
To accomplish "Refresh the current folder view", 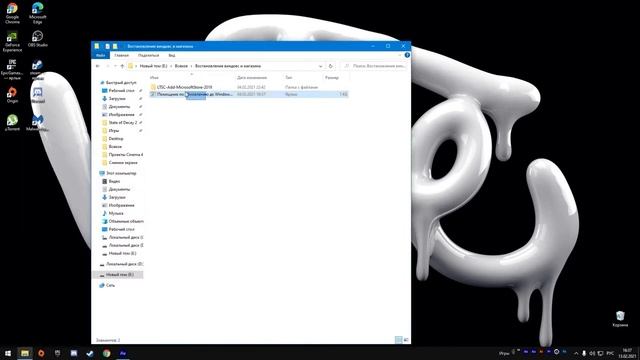I will 331,66.
